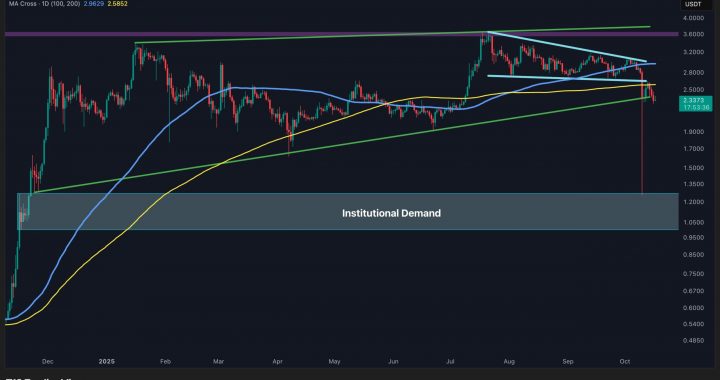Click the Sep label on time axis
Image resolution: width=720 pixels, height=380 pixels.
(x=568, y=362)
